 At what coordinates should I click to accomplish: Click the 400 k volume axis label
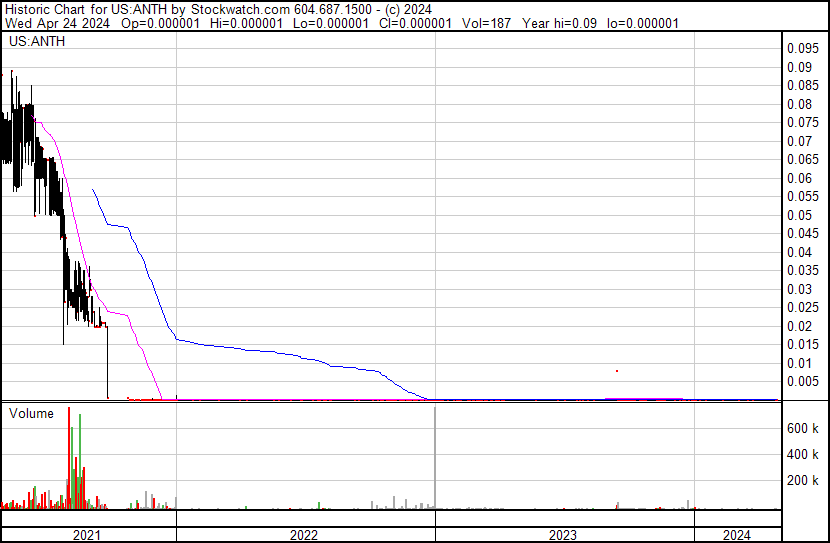[804, 455]
